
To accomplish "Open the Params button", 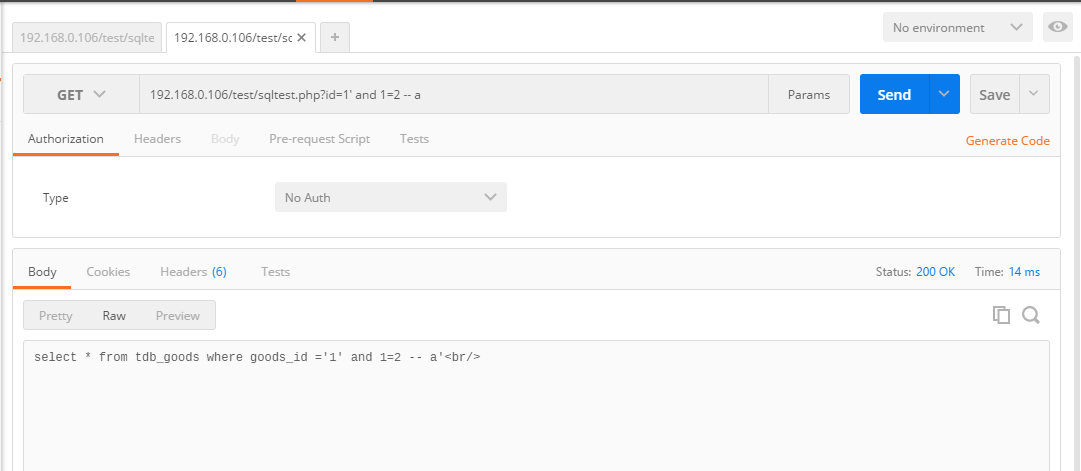I will (809, 94).
